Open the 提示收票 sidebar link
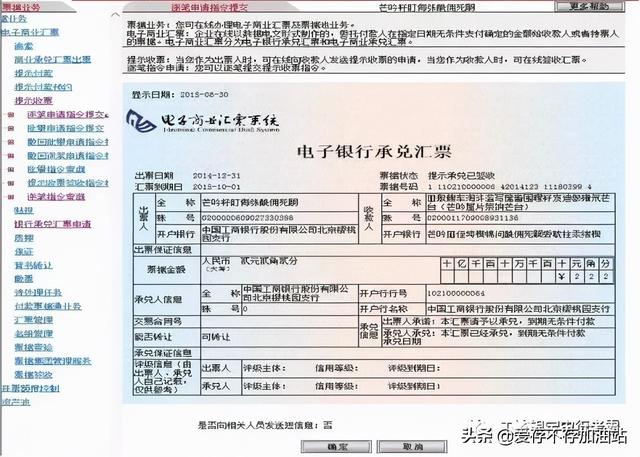This screenshot has height=457, width=640. 33,101
